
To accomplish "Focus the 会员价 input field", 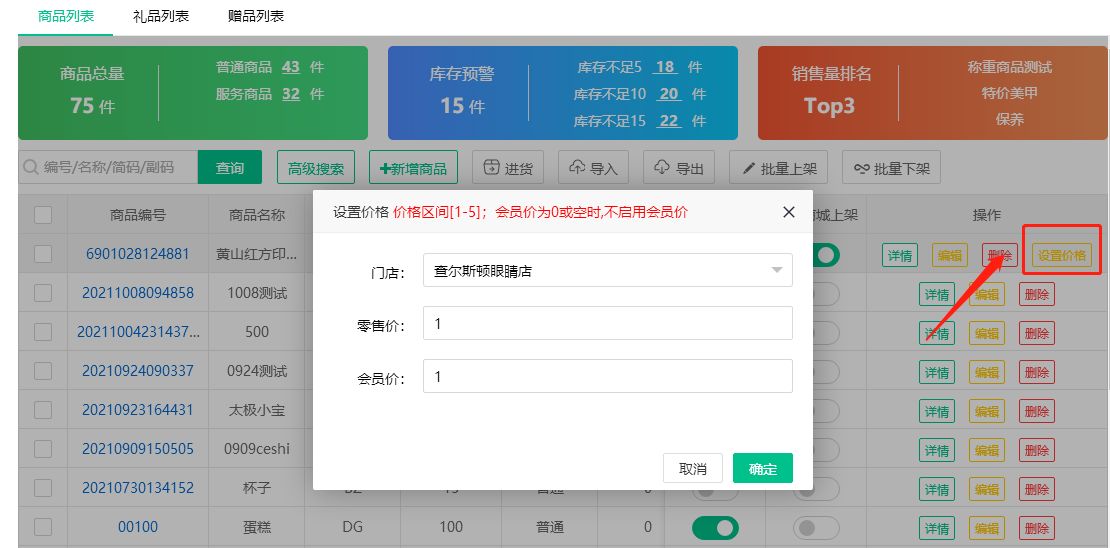I will [607, 376].
